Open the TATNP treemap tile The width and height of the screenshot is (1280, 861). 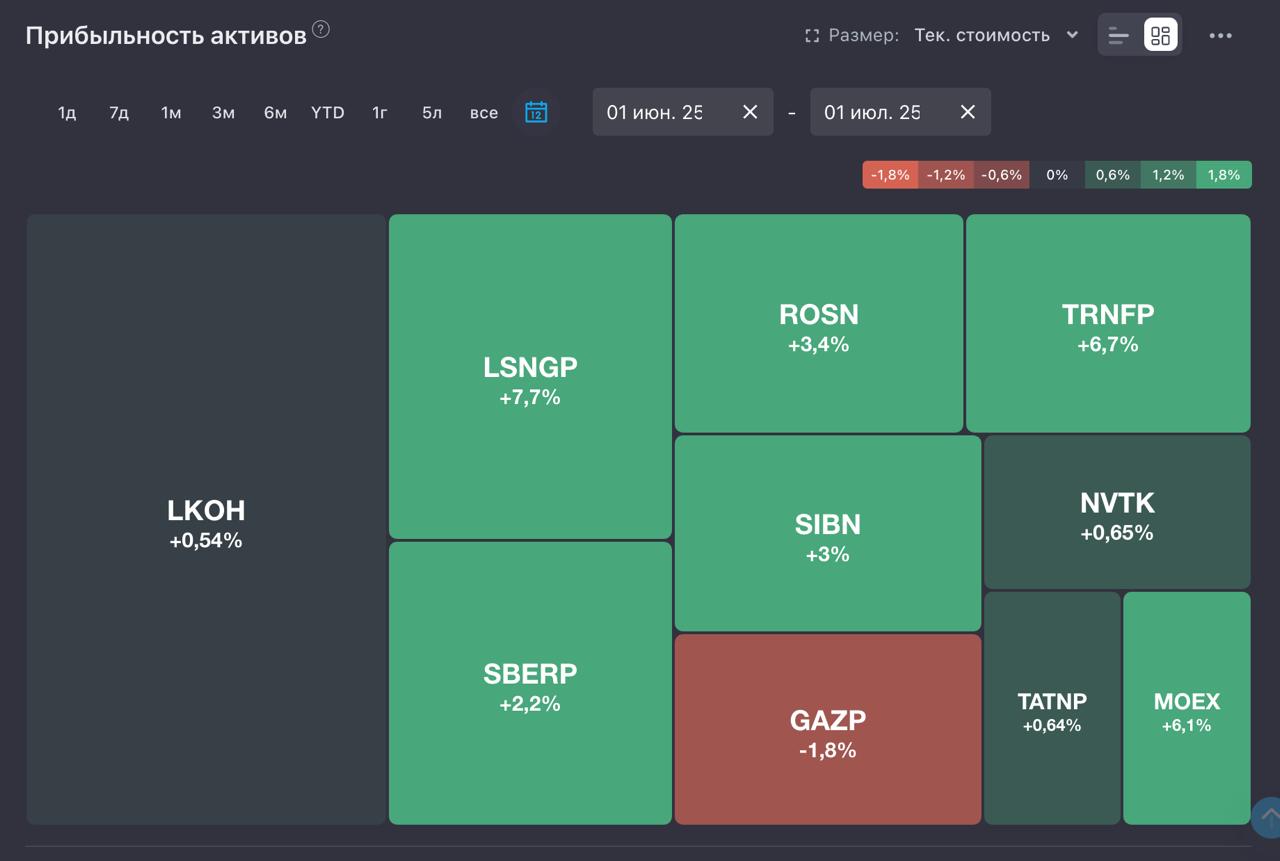coord(1052,708)
